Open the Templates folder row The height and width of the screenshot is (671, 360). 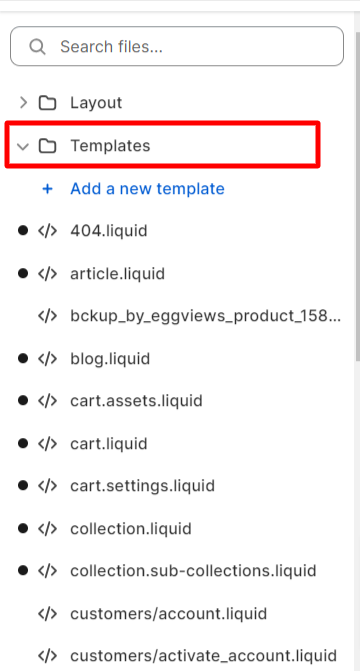(x=162, y=145)
